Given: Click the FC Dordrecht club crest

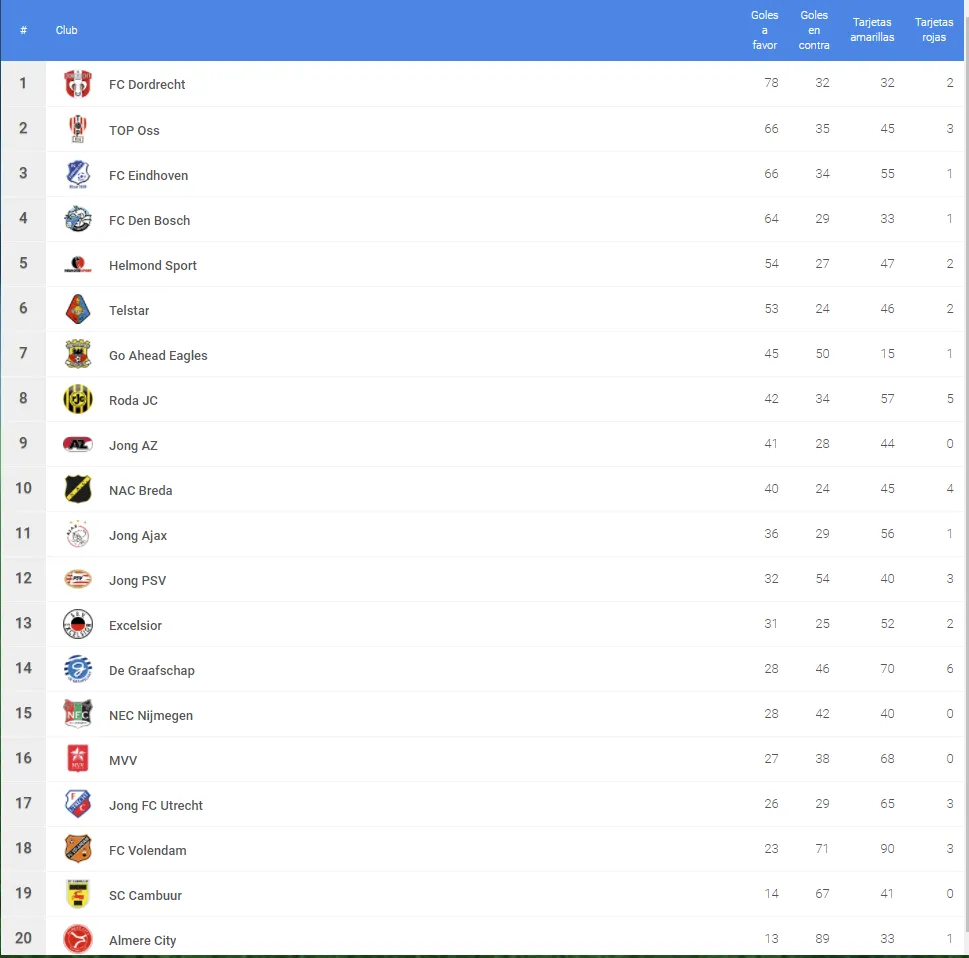Looking at the screenshot, I should coord(78,84).
